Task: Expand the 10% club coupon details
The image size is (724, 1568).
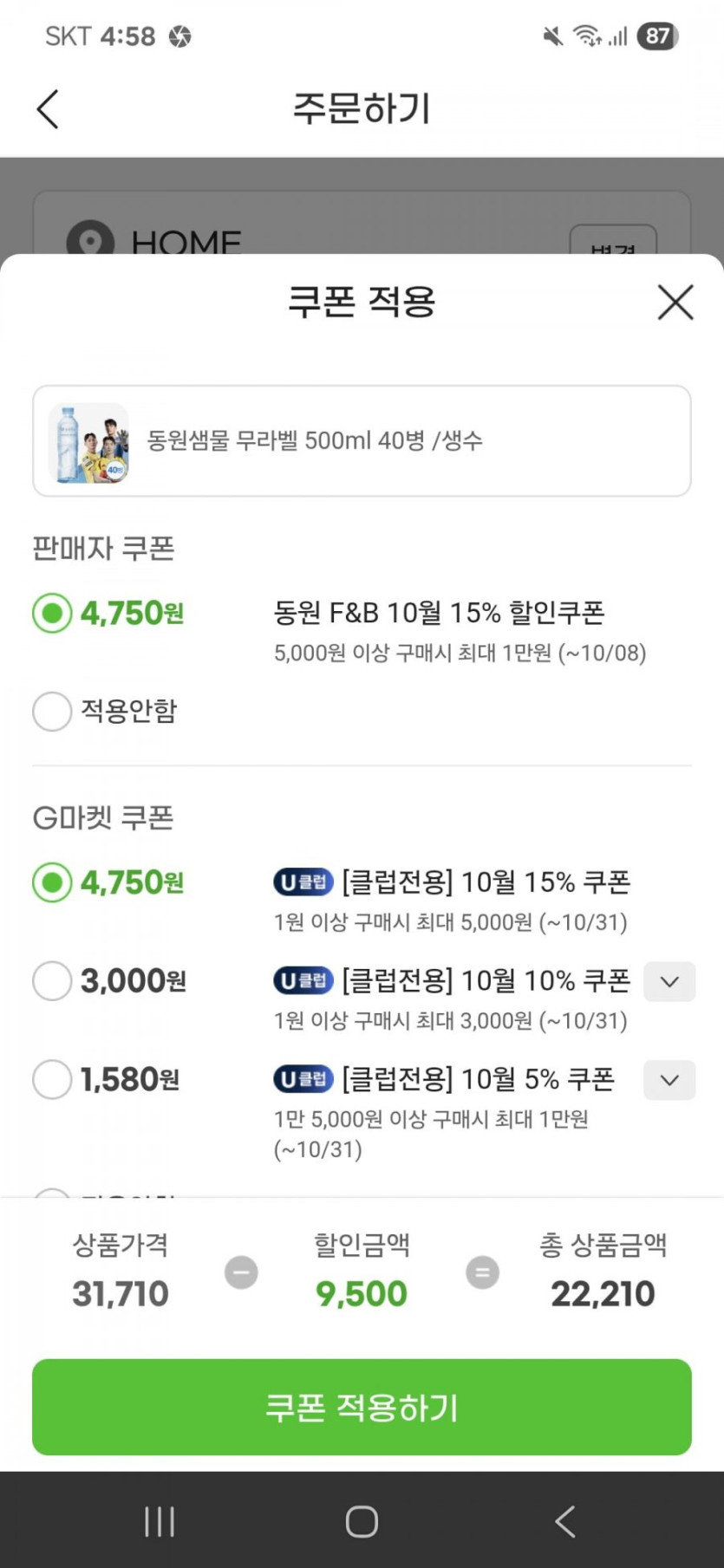Action: point(669,982)
